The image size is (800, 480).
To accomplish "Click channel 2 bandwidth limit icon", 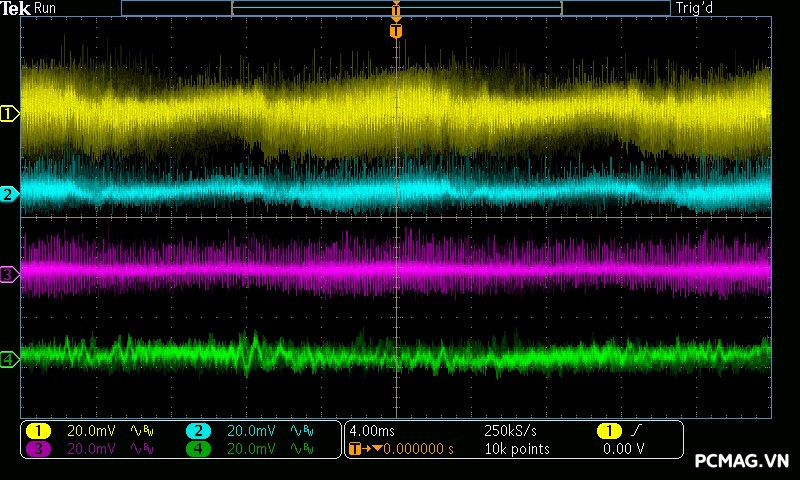I will pyautogui.click(x=302, y=431).
